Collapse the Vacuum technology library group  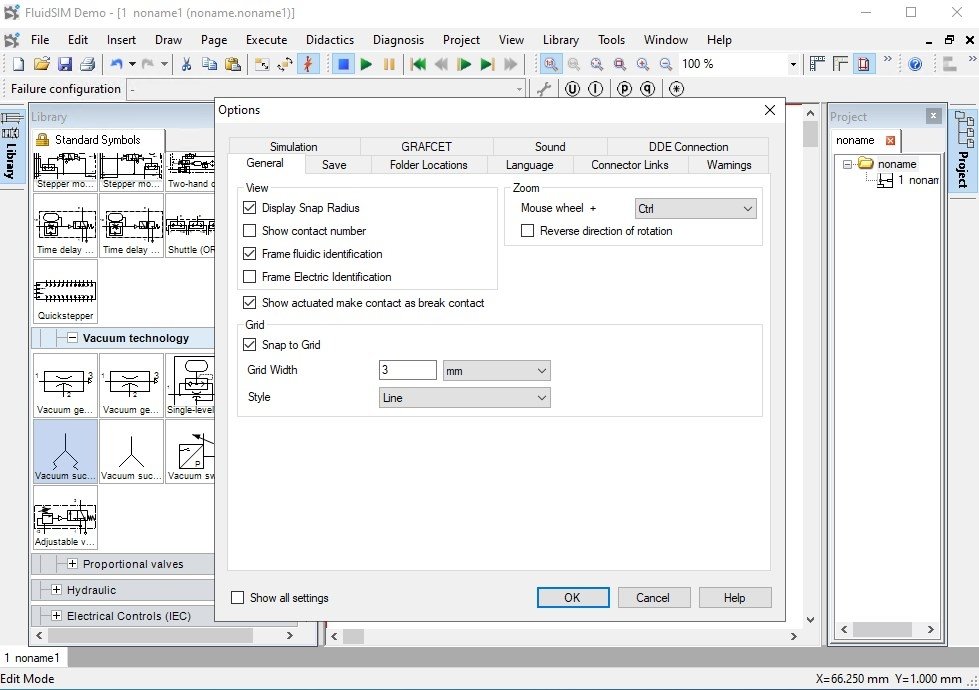coord(72,338)
